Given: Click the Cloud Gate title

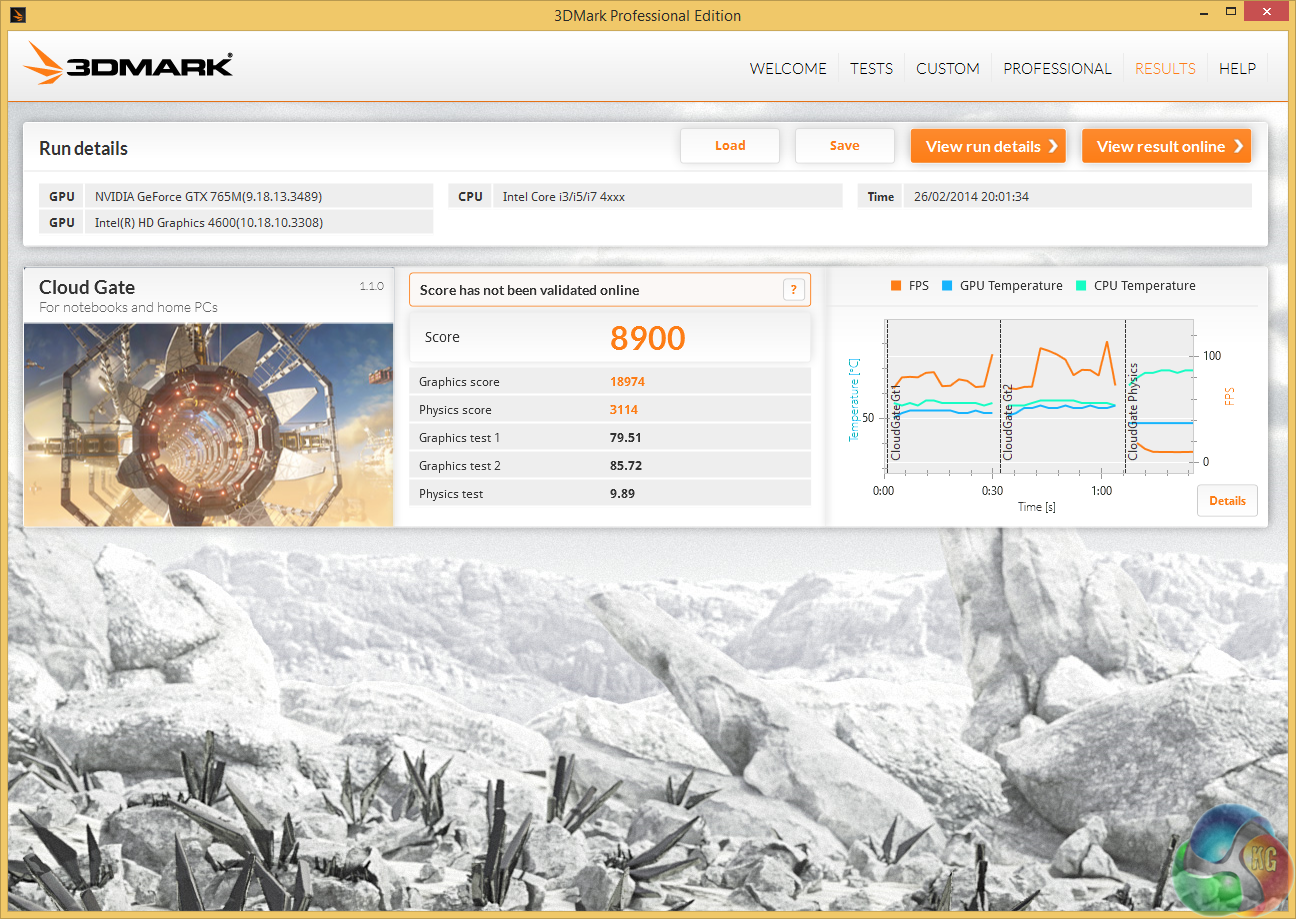Looking at the screenshot, I should [x=87, y=287].
